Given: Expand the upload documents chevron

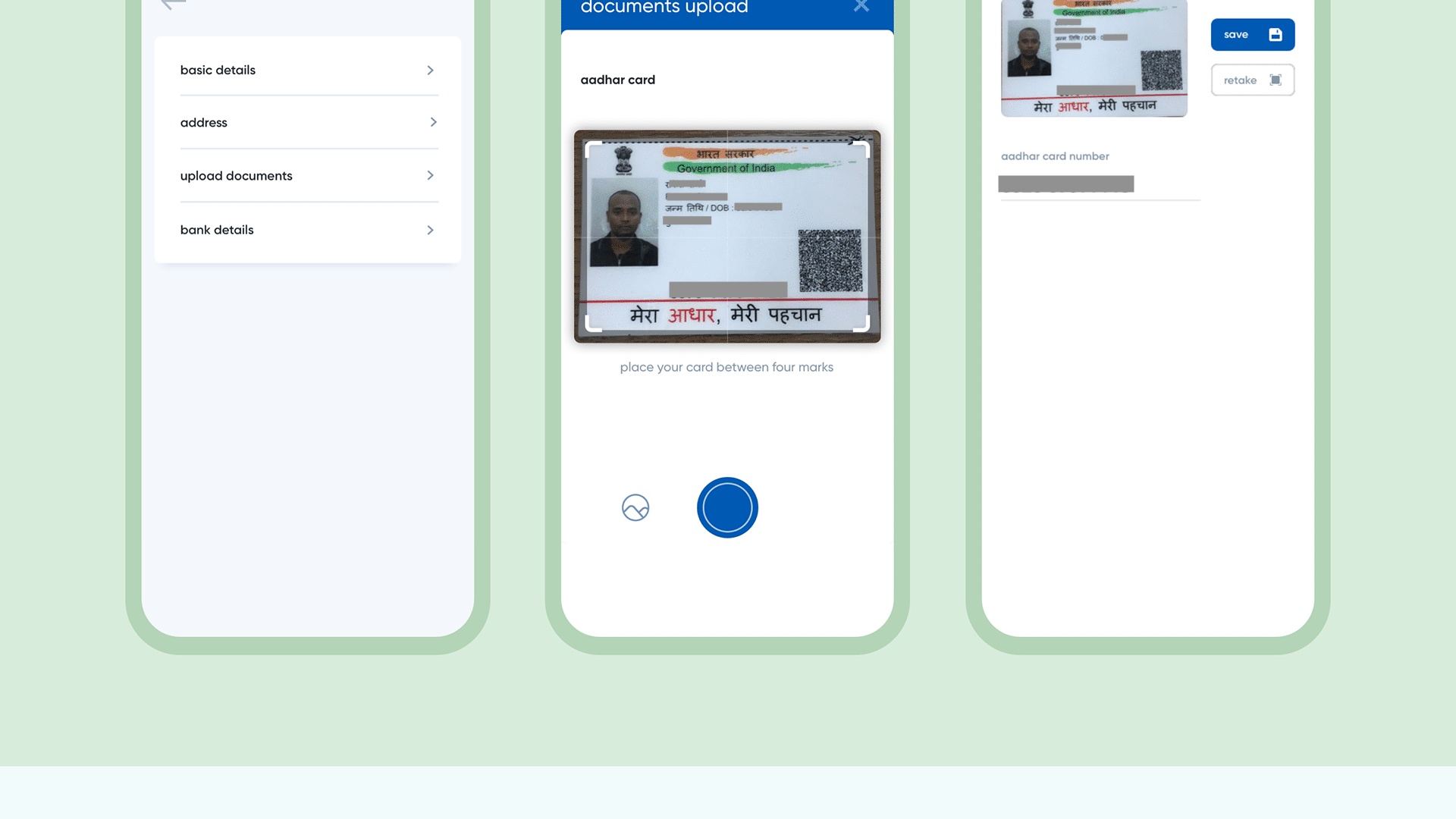Looking at the screenshot, I should [x=430, y=176].
